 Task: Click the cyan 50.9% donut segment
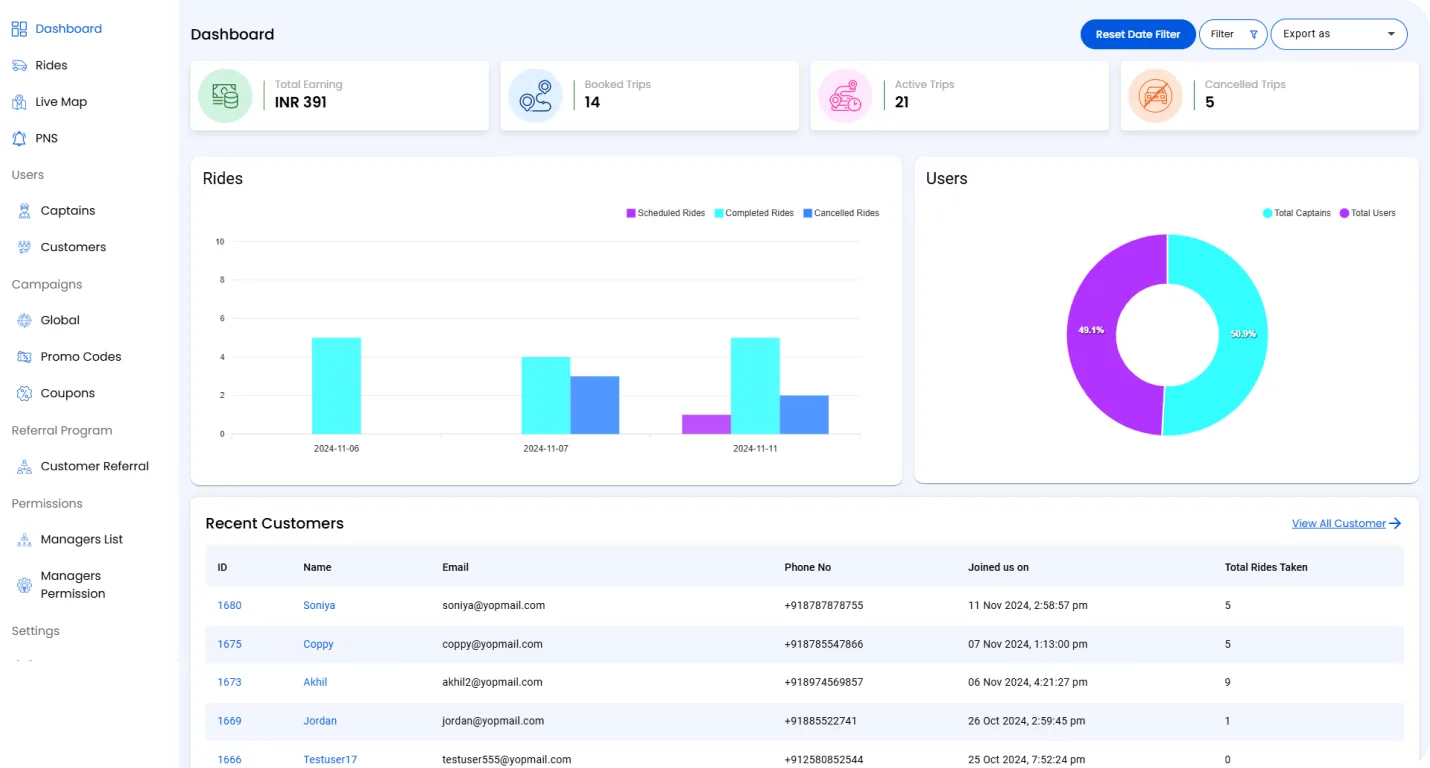coord(1243,334)
